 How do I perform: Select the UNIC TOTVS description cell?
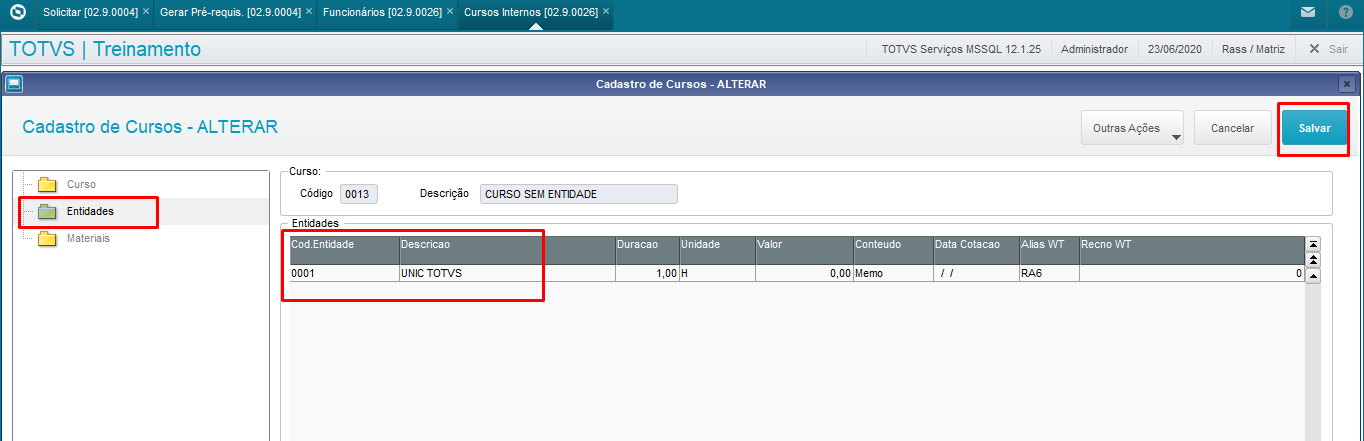[x=507, y=273]
